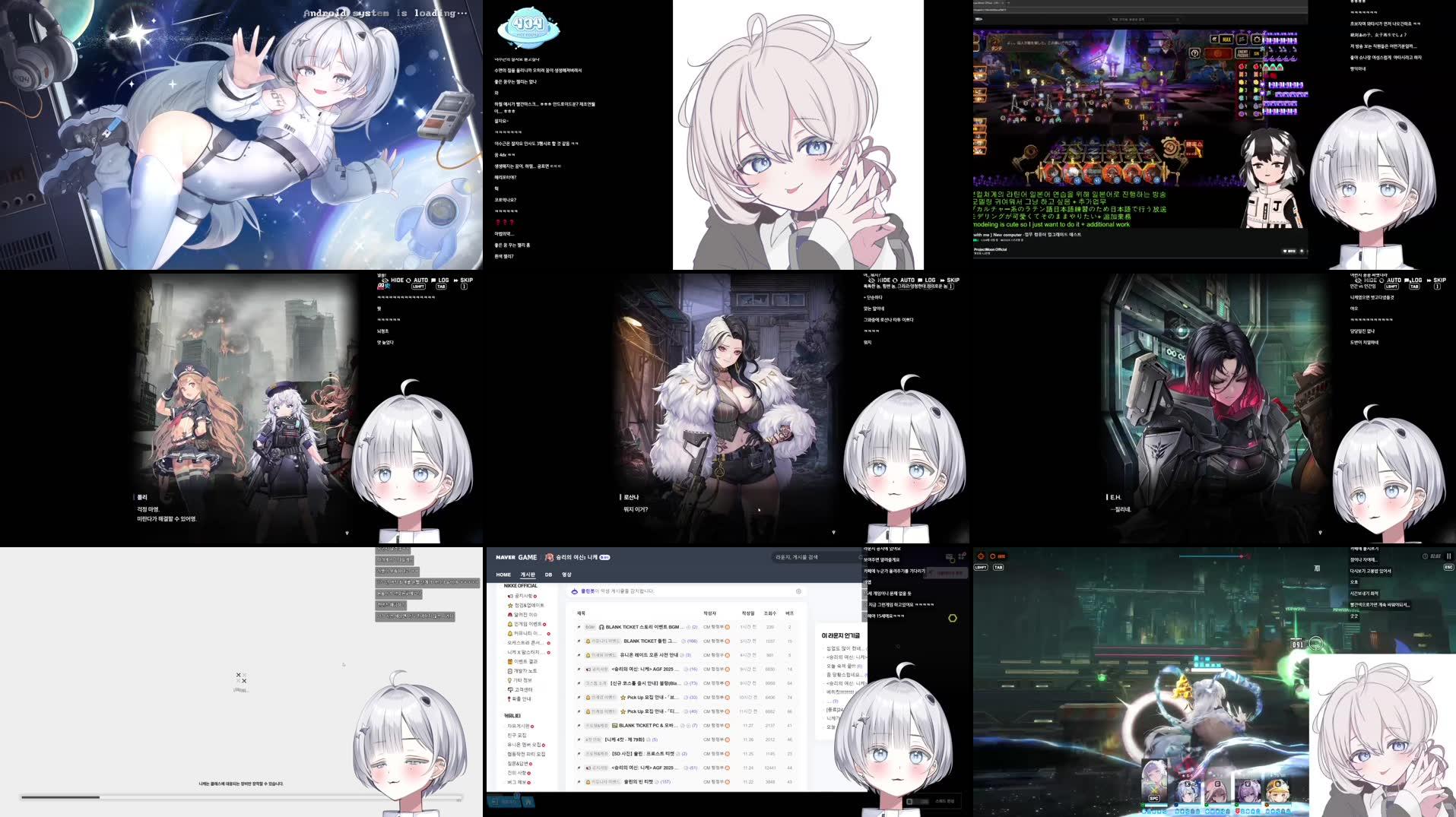Switch to the HOME tab on Naver Game
Viewport: 1456px width, 817px height.
click(503, 575)
